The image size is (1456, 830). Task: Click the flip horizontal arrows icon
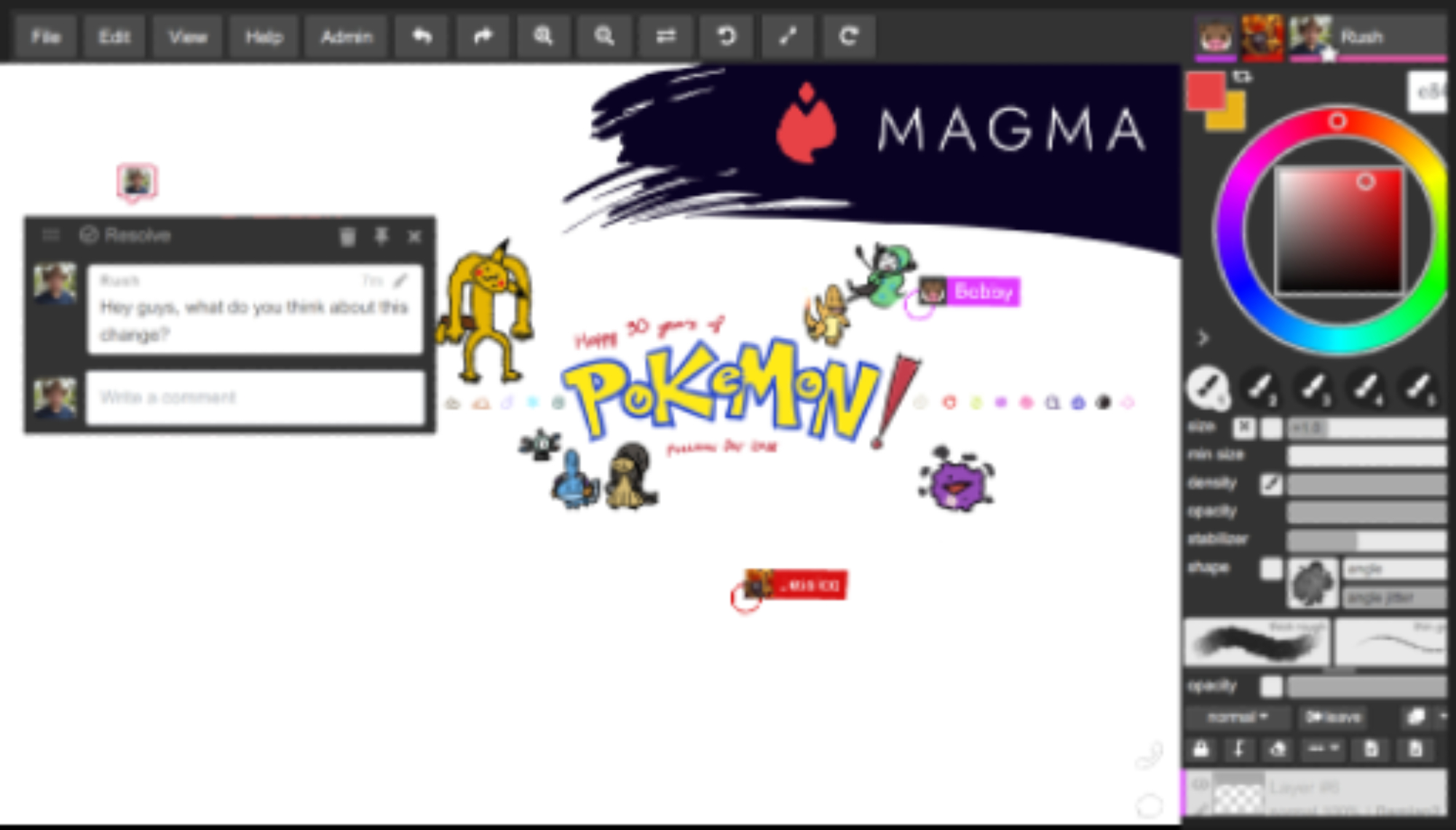[x=665, y=36]
